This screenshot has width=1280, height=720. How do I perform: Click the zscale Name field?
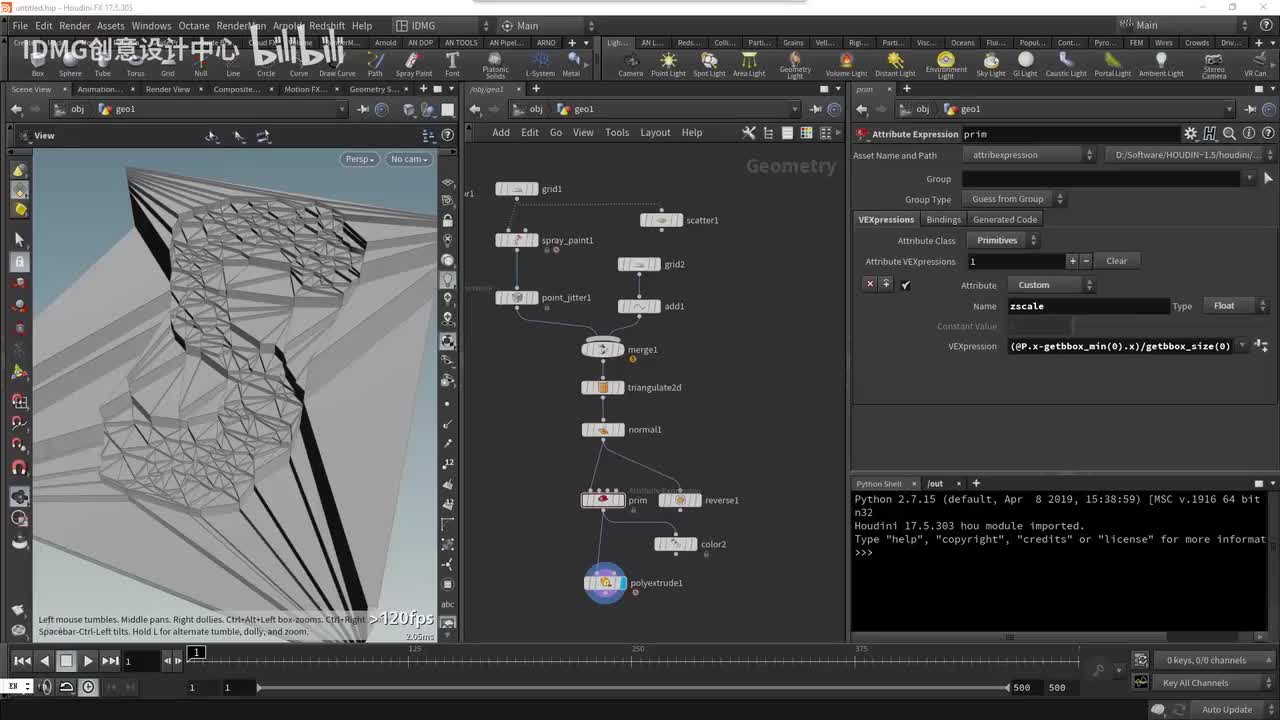pos(1087,306)
